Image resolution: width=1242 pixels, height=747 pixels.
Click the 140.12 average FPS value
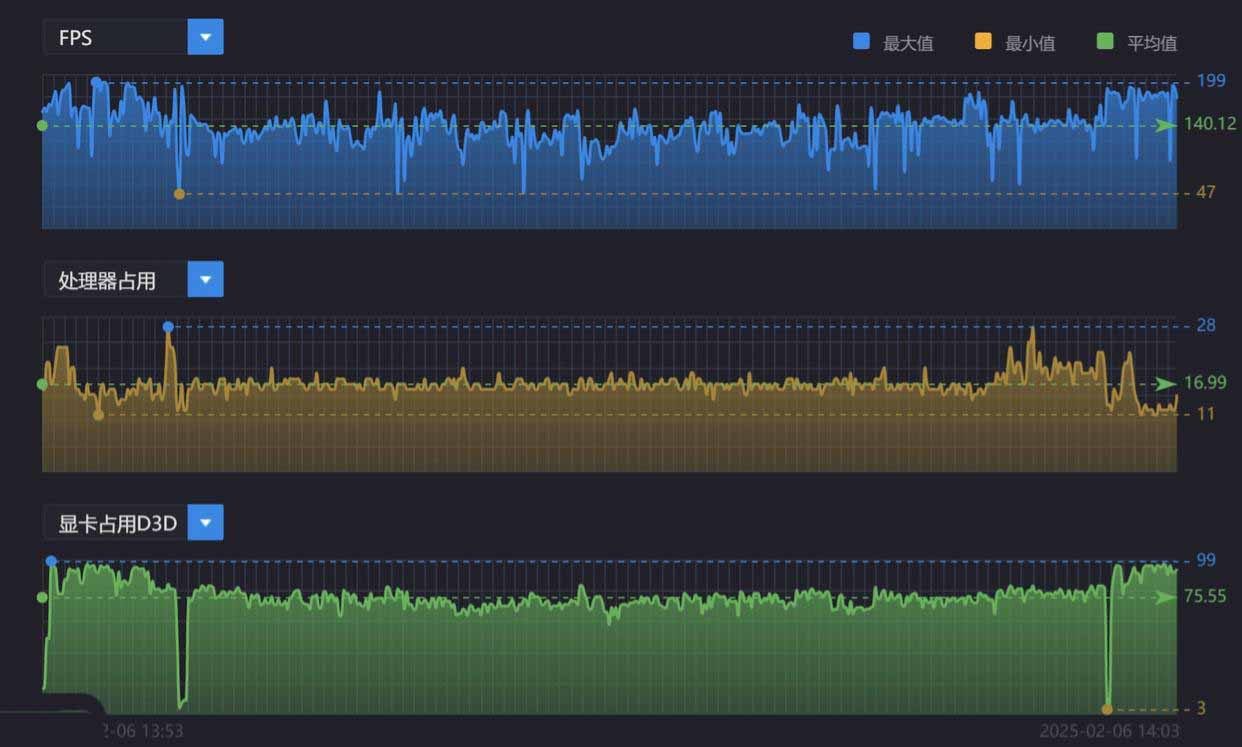tap(1211, 124)
